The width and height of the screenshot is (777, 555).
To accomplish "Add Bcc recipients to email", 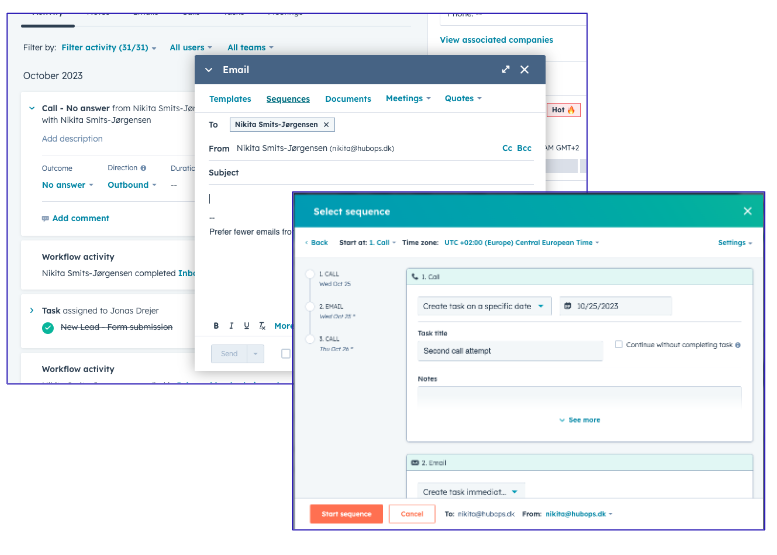I will pos(524,148).
